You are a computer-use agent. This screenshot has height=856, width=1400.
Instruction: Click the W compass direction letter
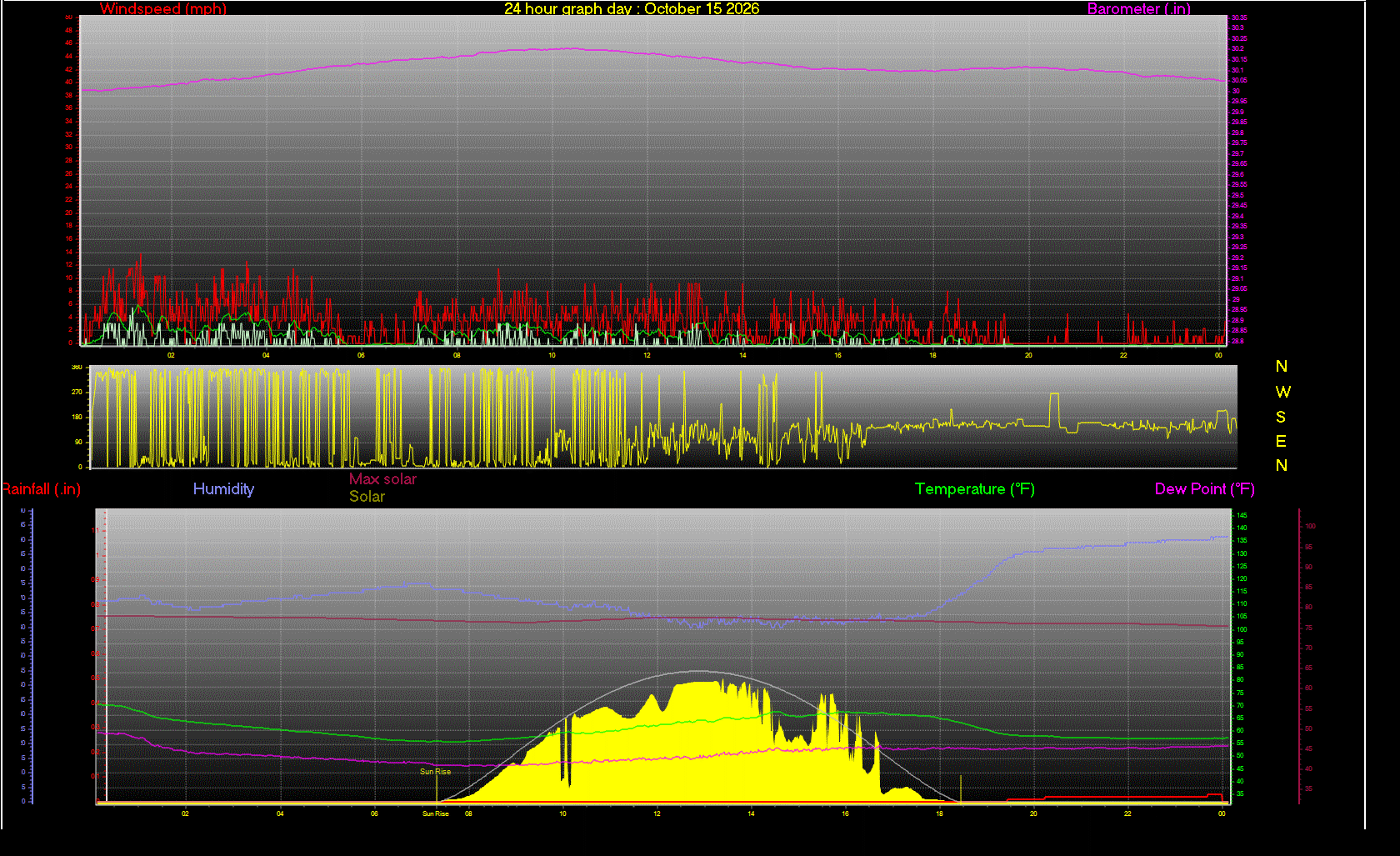1282,392
